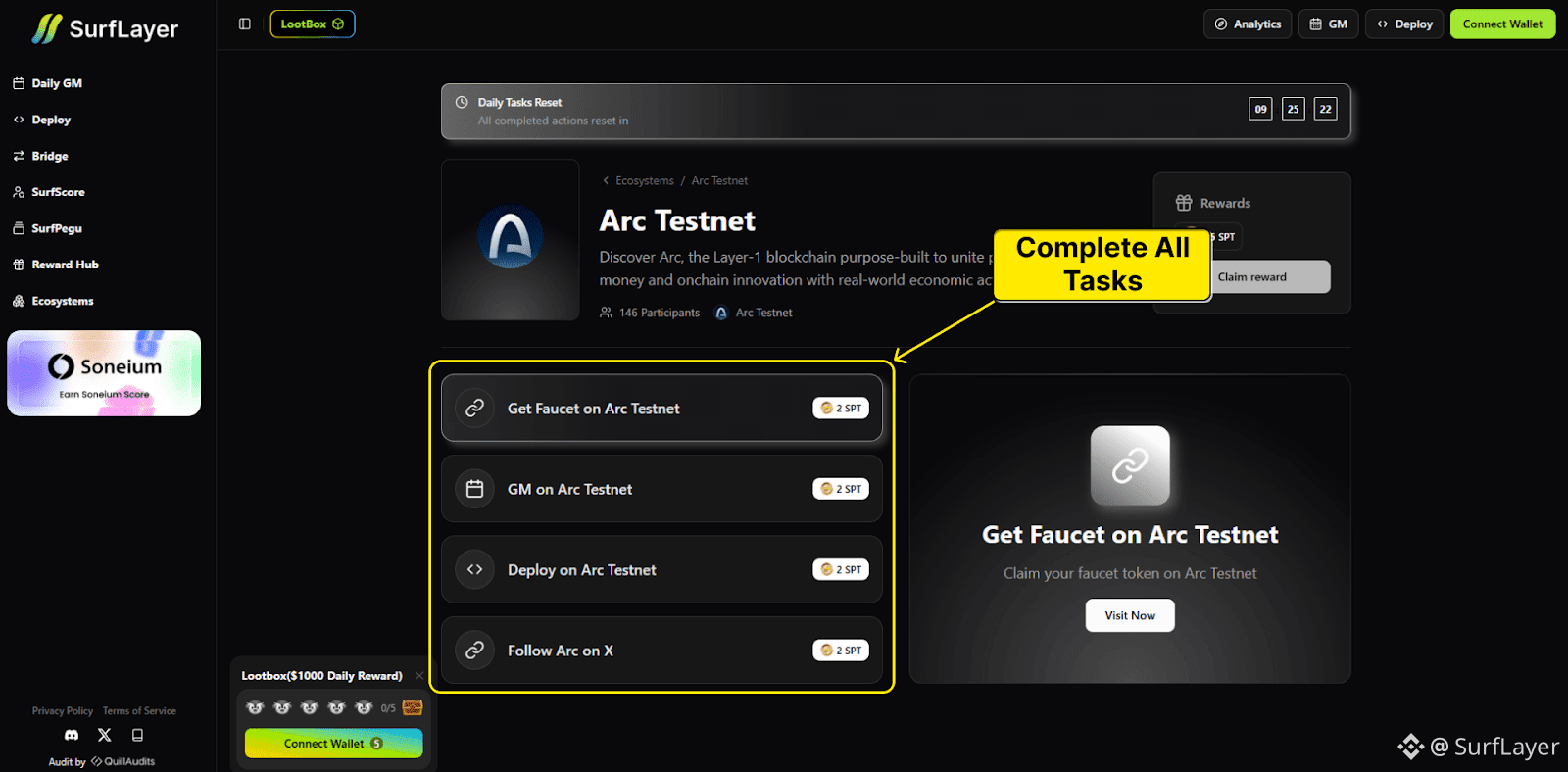Viewport: 1568px width, 772px height.
Task: Click the Arc Testnet breadcrumb text
Action: (x=719, y=181)
